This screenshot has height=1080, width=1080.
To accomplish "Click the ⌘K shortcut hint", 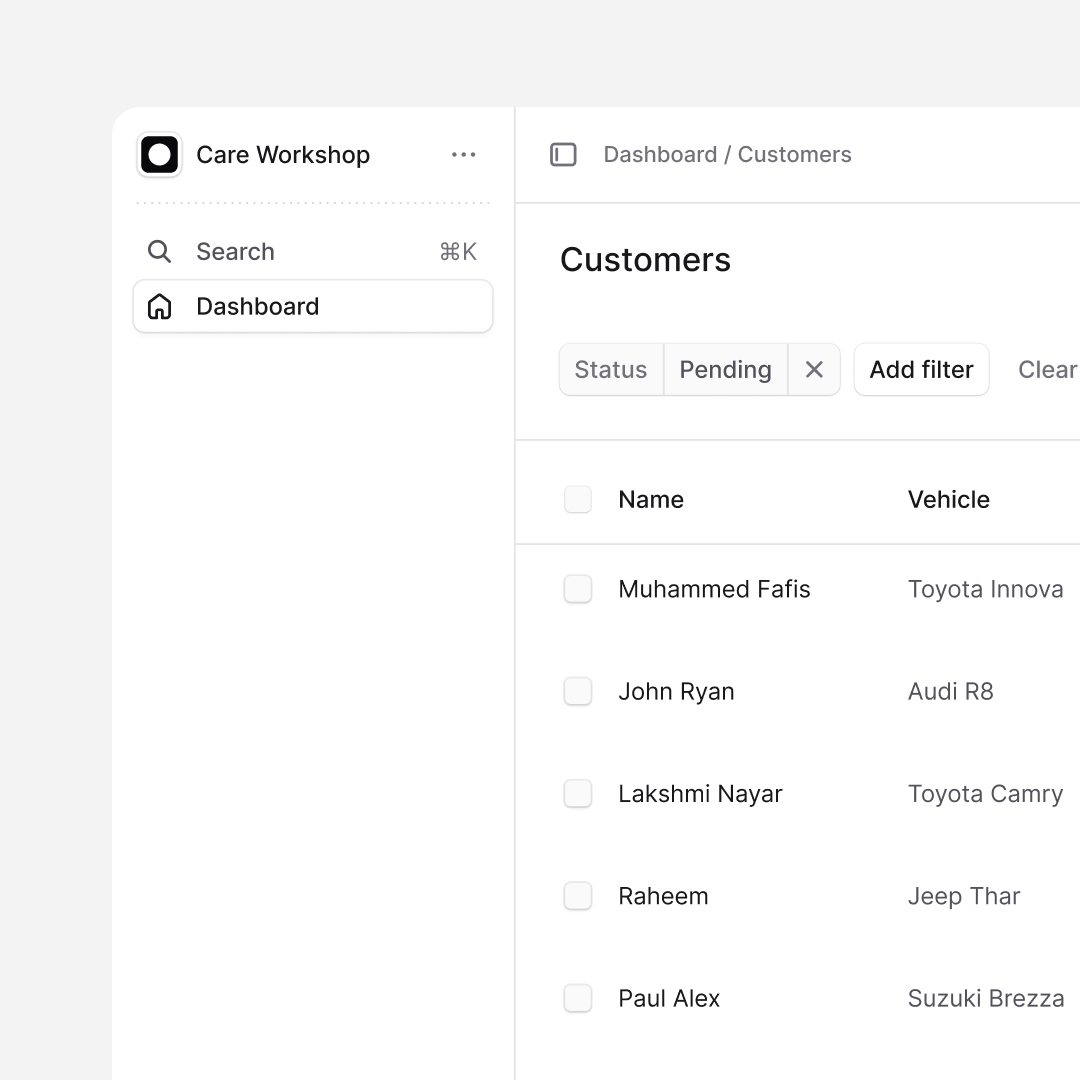I will (x=458, y=252).
